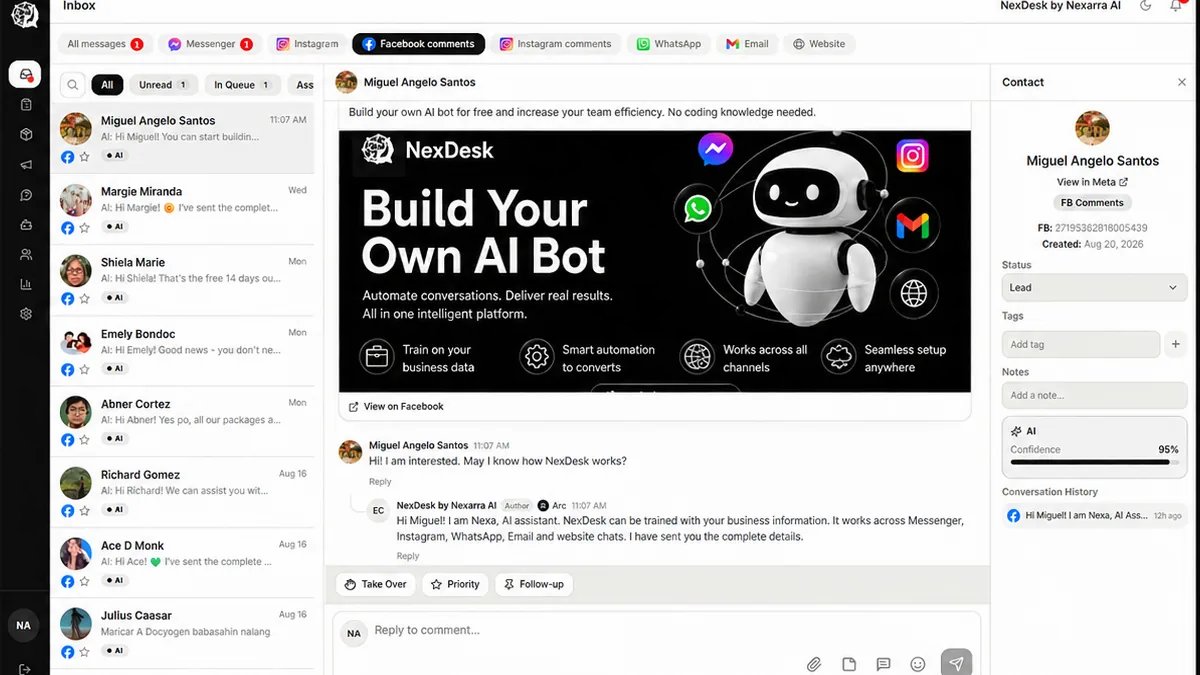Open the Abner Cortez conversation
The width and height of the screenshot is (1200, 675).
pyautogui.click(x=183, y=420)
